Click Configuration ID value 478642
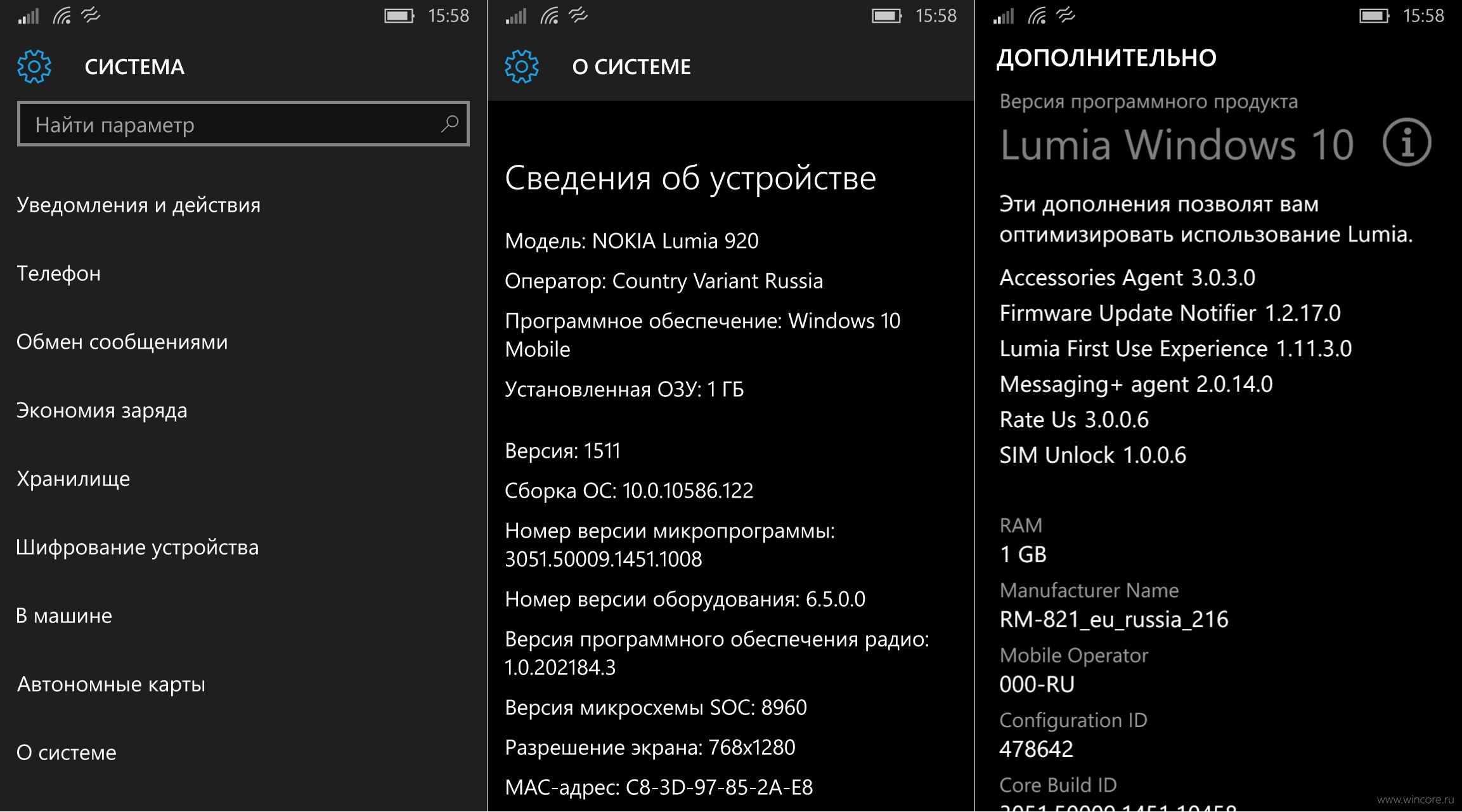The image size is (1462, 812). click(1036, 749)
